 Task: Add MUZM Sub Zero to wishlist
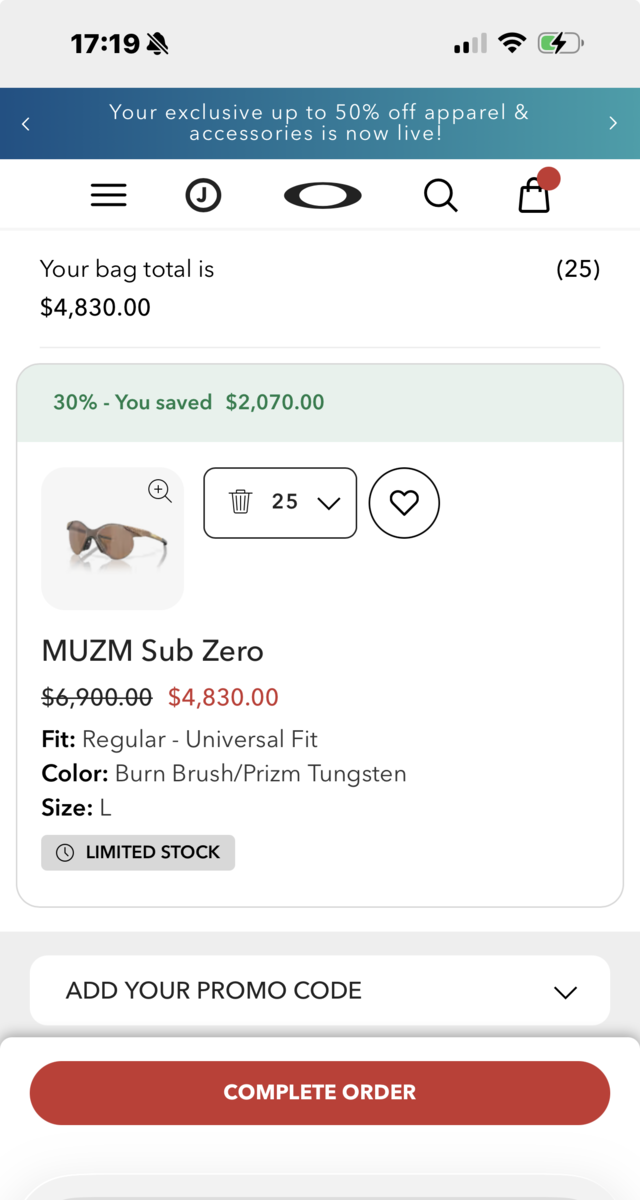coord(404,503)
